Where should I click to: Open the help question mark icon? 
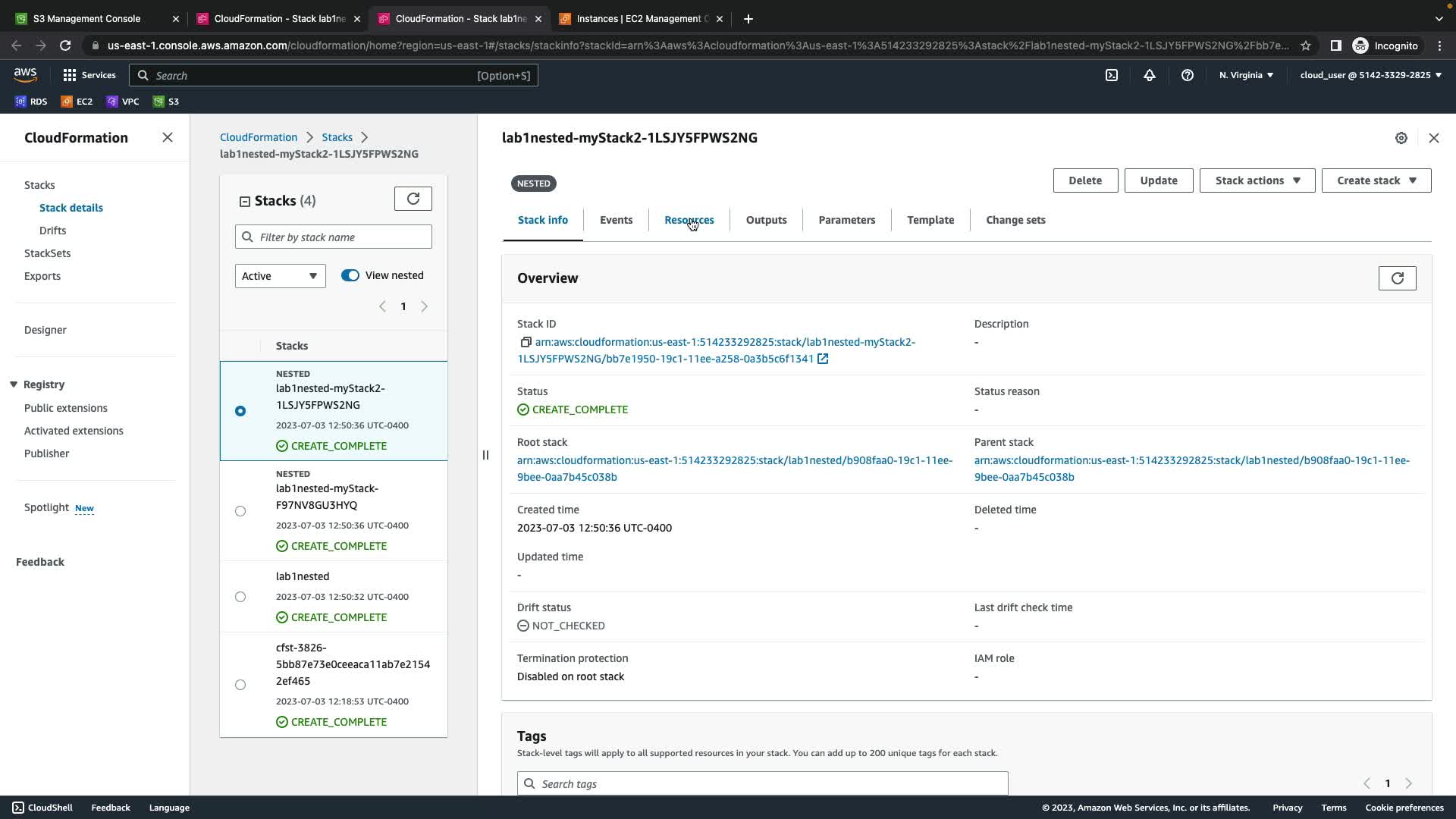pos(1188,75)
